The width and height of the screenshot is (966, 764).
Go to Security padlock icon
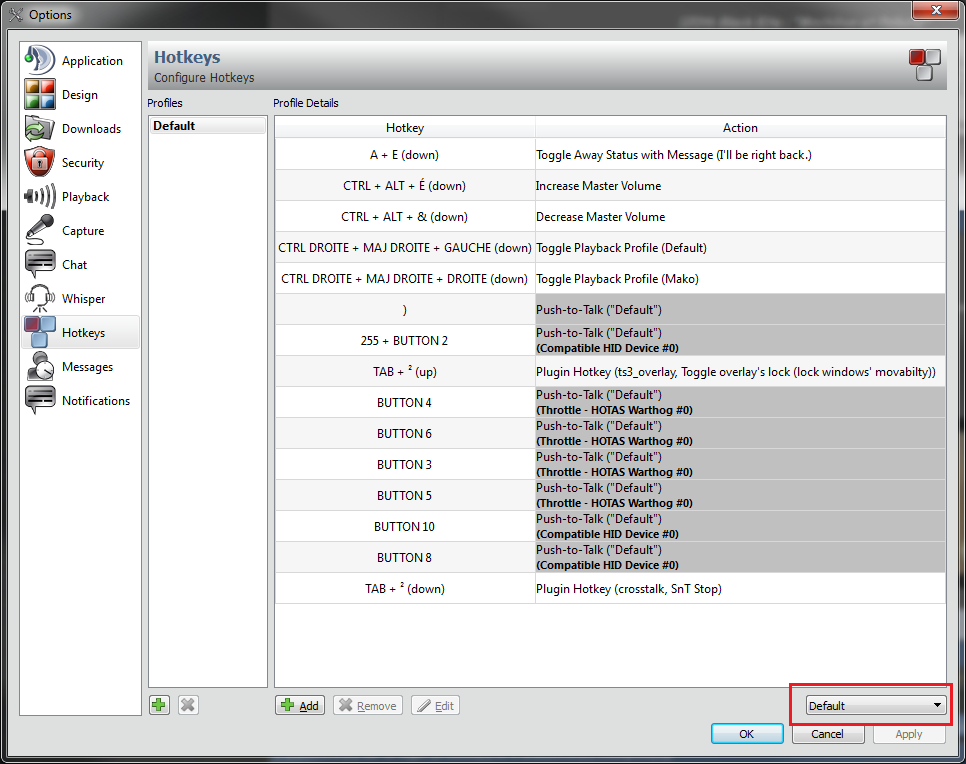point(39,163)
